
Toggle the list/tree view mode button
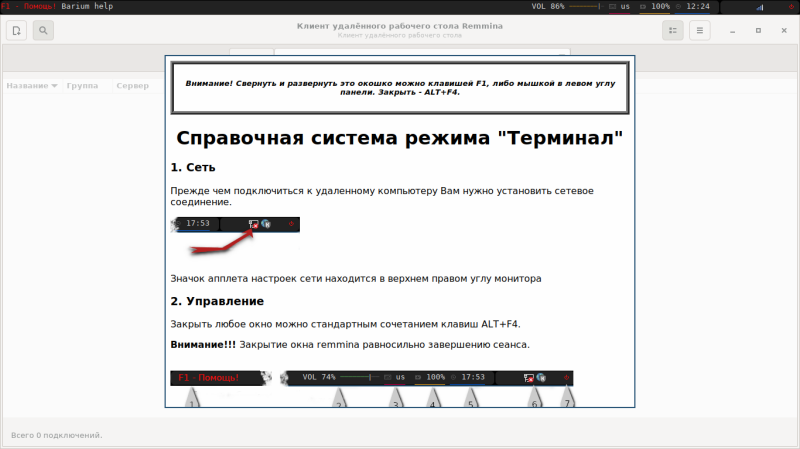pyautogui.click(x=673, y=31)
